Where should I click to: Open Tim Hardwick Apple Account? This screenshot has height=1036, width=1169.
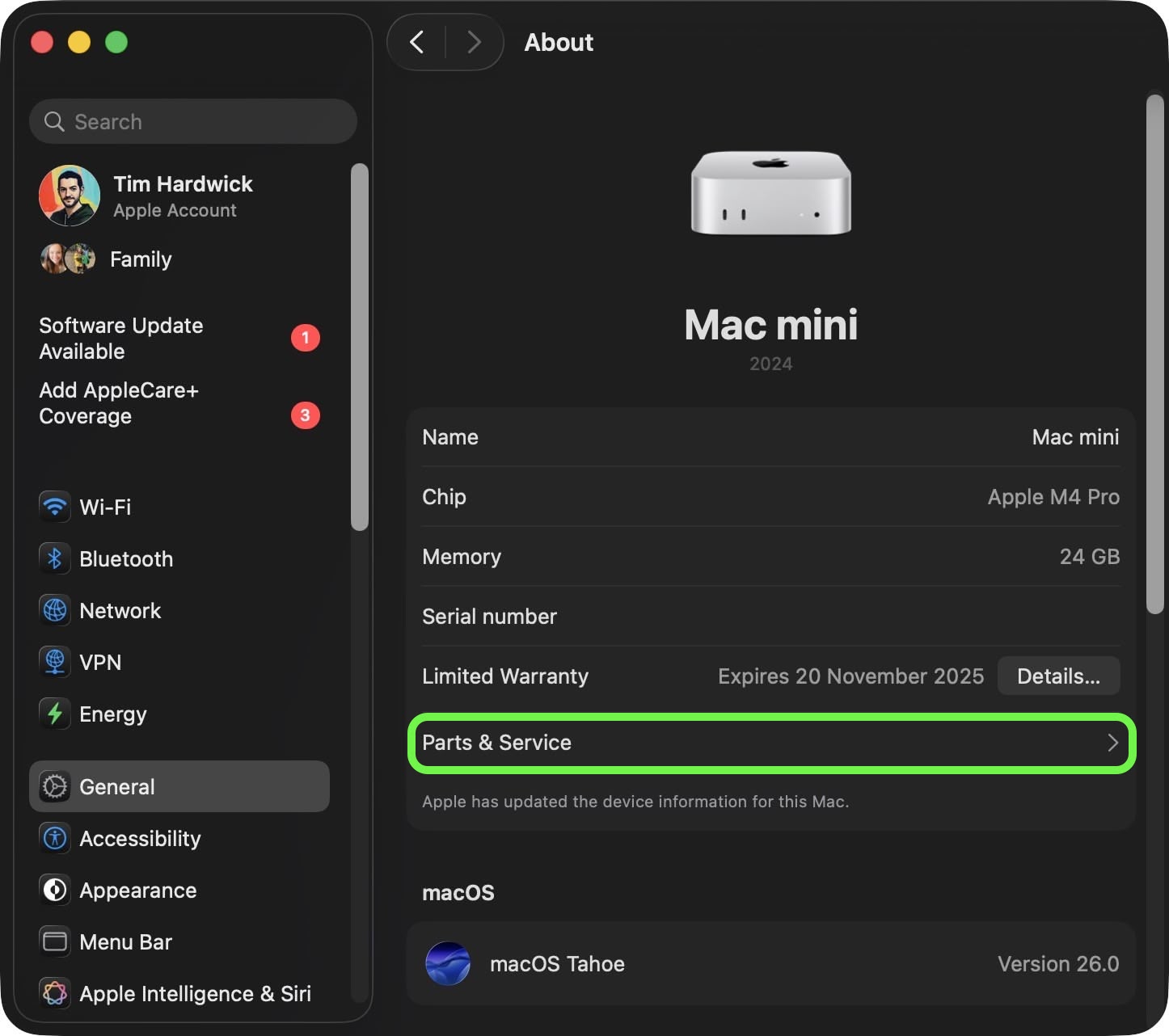point(182,196)
